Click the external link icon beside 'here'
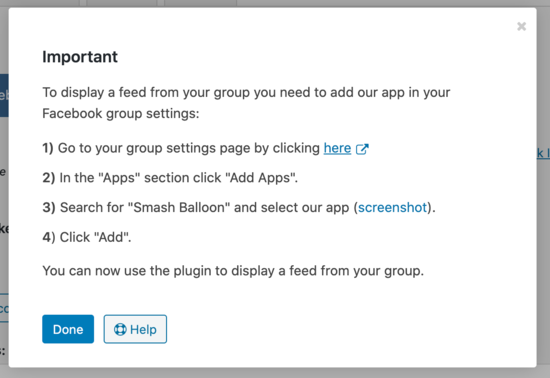Screen dimensions: 550x378 tap(362, 149)
